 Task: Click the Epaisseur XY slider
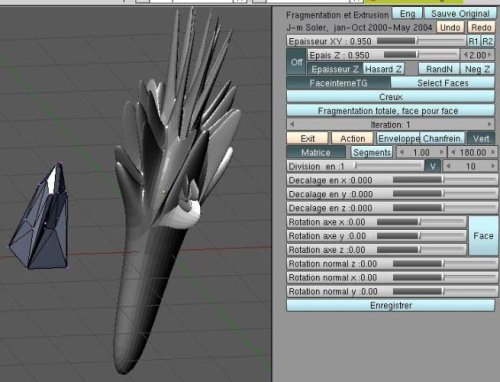click(376, 41)
